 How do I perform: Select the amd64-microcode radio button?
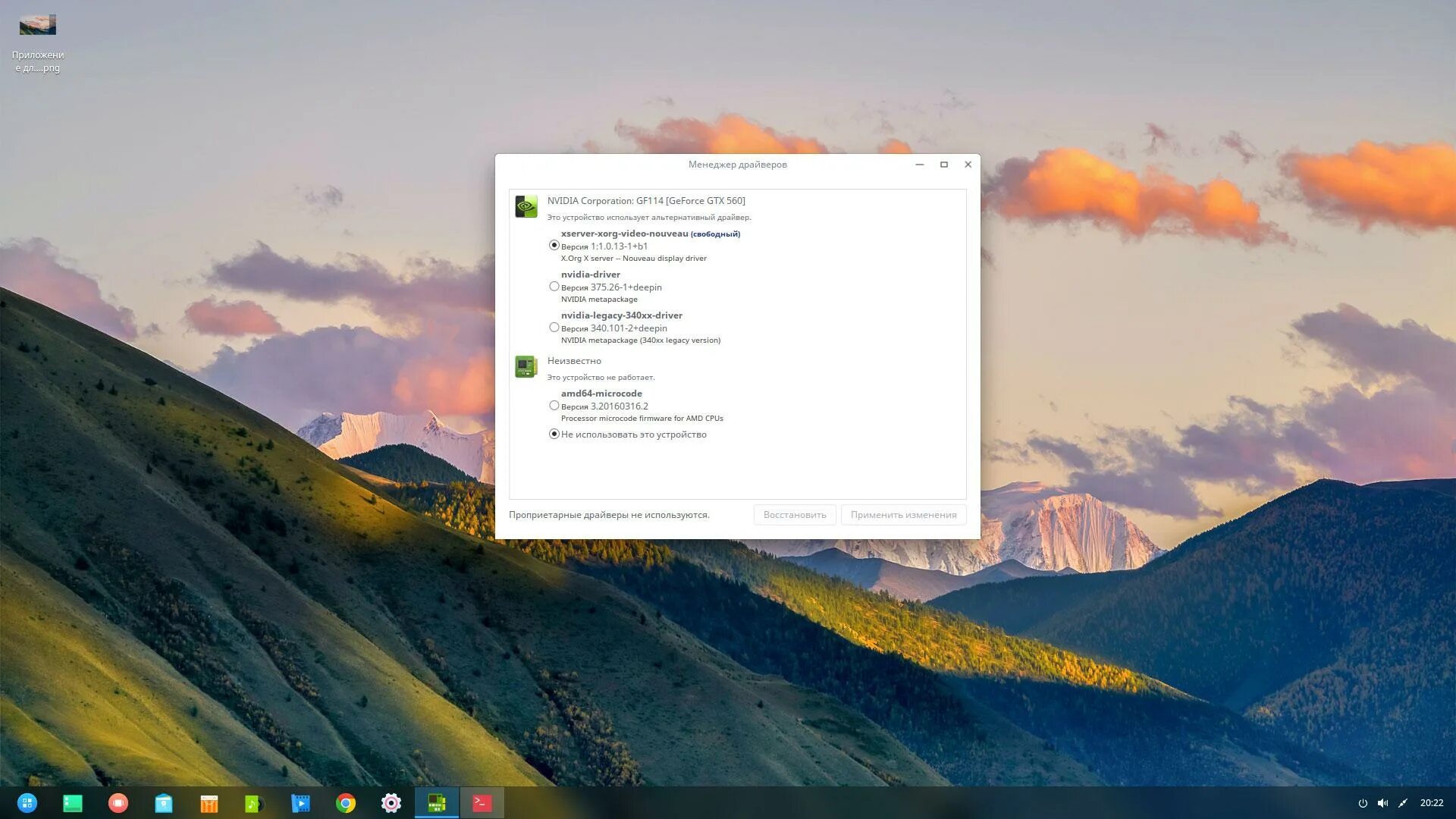click(x=554, y=406)
